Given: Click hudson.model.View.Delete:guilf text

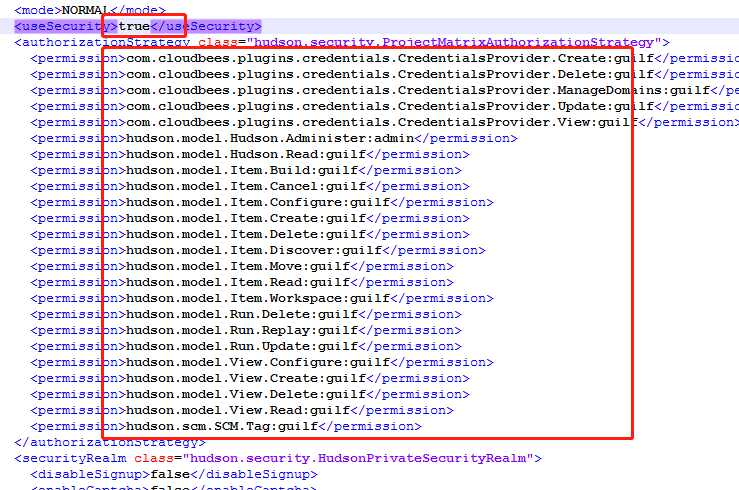Looking at the screenshot, I should pos(246,395).
